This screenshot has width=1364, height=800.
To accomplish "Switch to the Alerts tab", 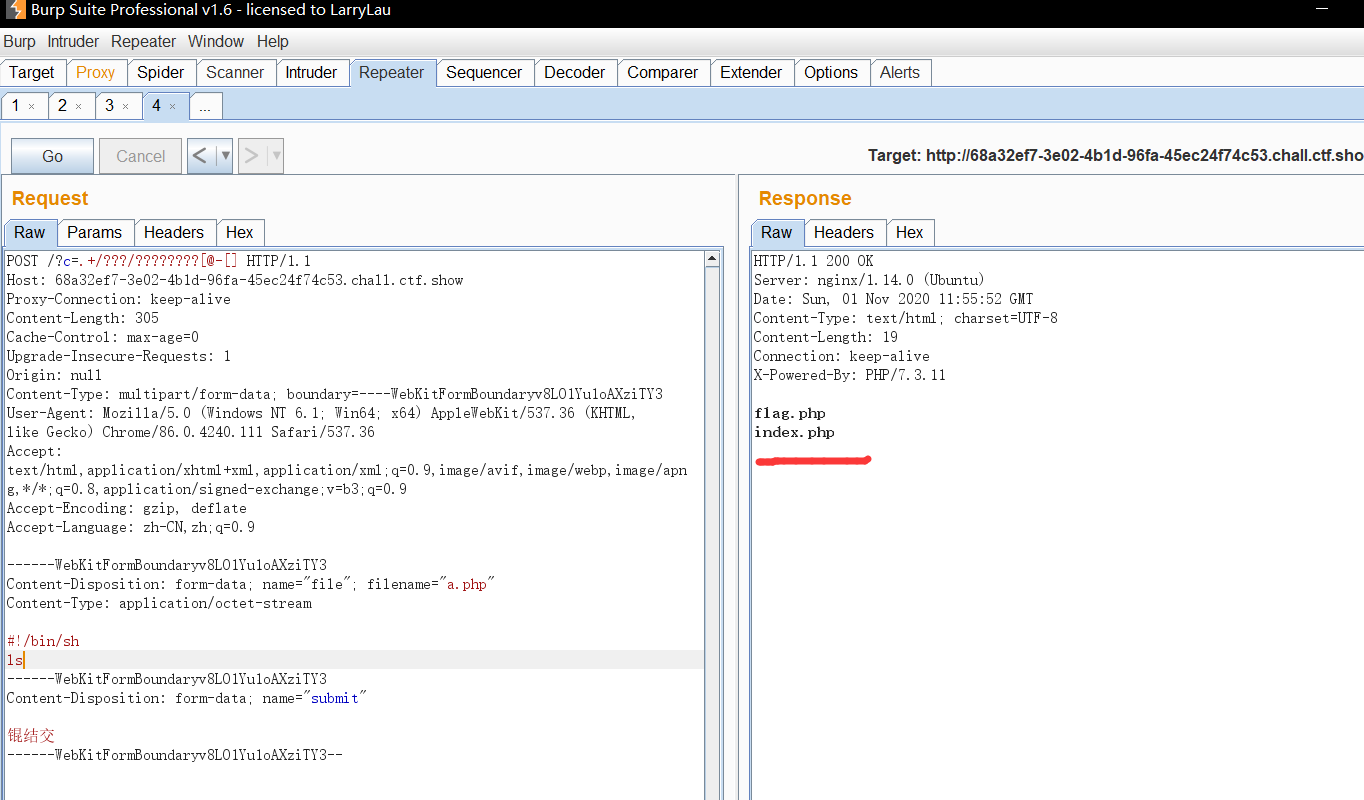I will pyautogui.click(x=900, y=73).
